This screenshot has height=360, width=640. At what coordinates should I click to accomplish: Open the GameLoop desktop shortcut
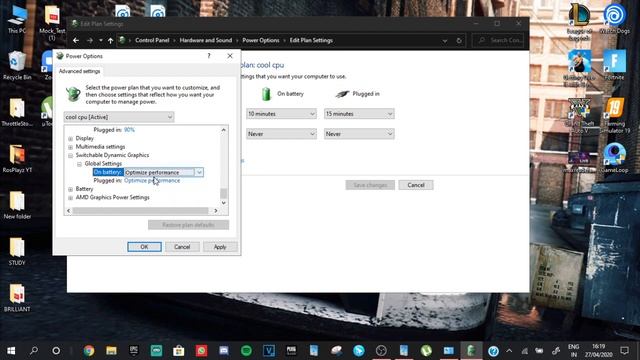614,158
